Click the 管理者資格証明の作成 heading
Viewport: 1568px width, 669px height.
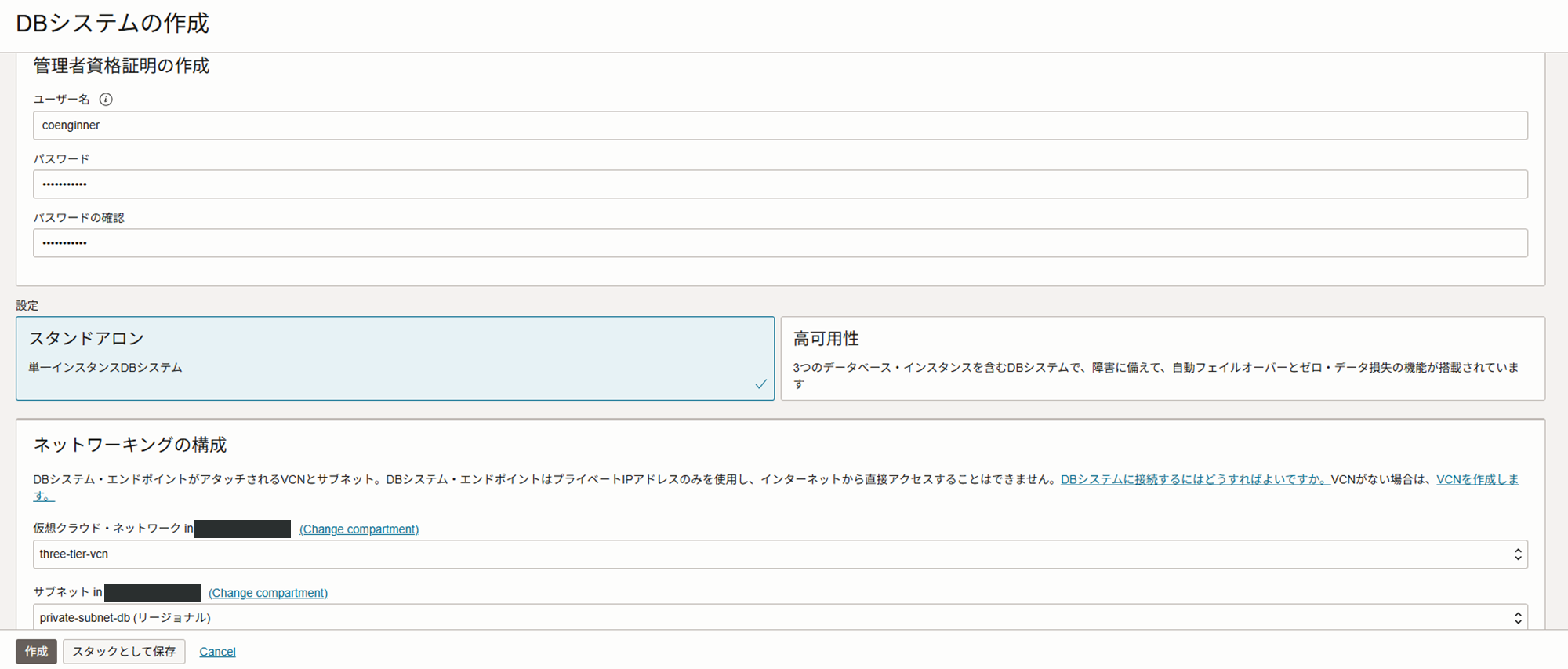point(122,66)
